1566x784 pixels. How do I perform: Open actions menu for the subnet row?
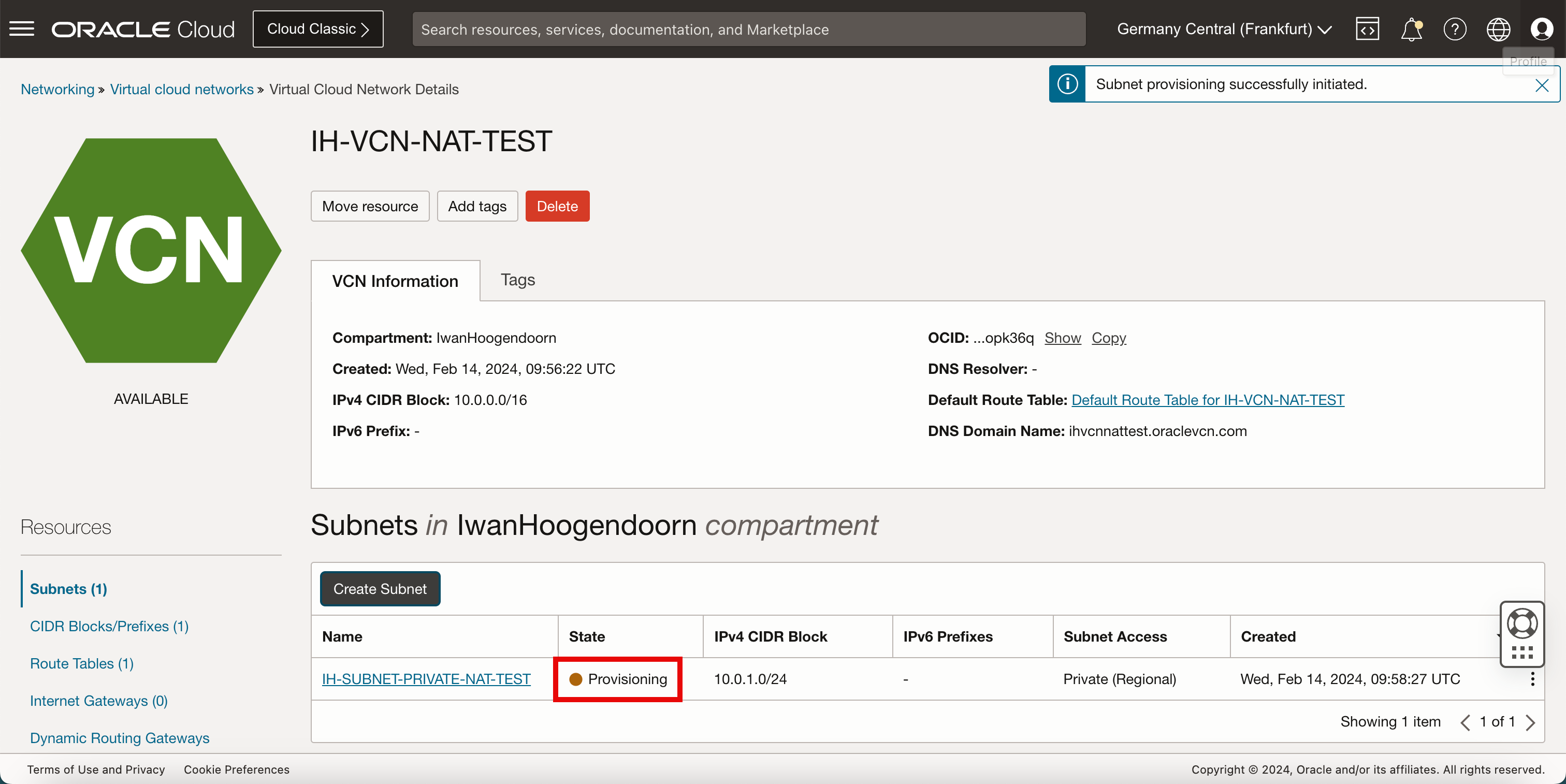[1532, 679]
